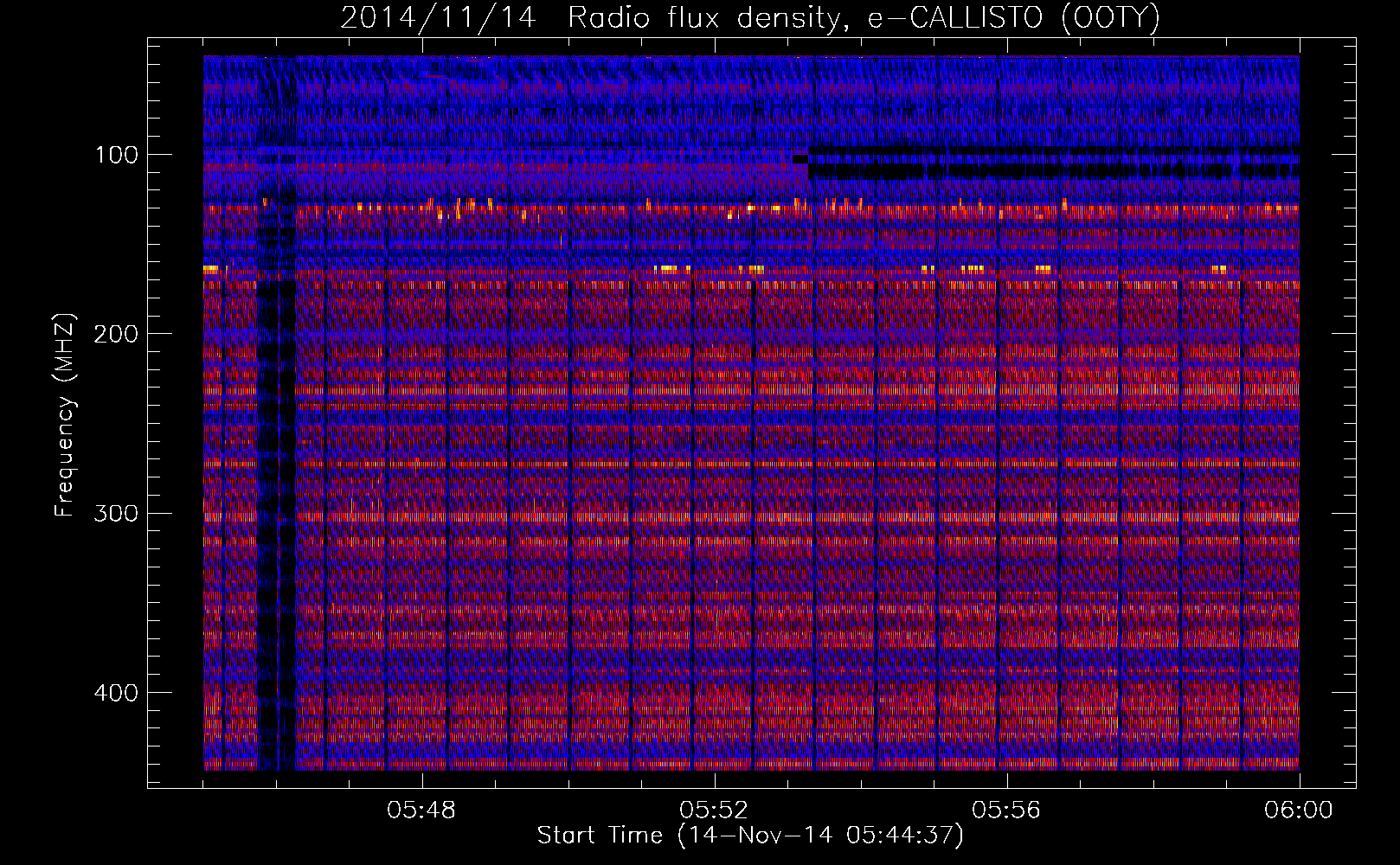Viewport: 1400px width, 865px height.
Task: Click the 'Start Time (14-Nov-14 05:44:37)' label
Action: click(750, 836)
